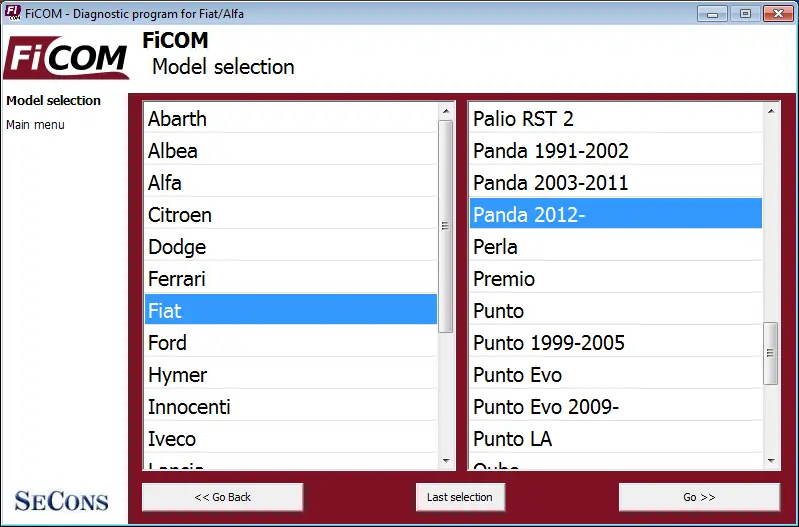Screen dimensions: 799x527
Task: Select the plain Punto model
Action: [616, 311]
